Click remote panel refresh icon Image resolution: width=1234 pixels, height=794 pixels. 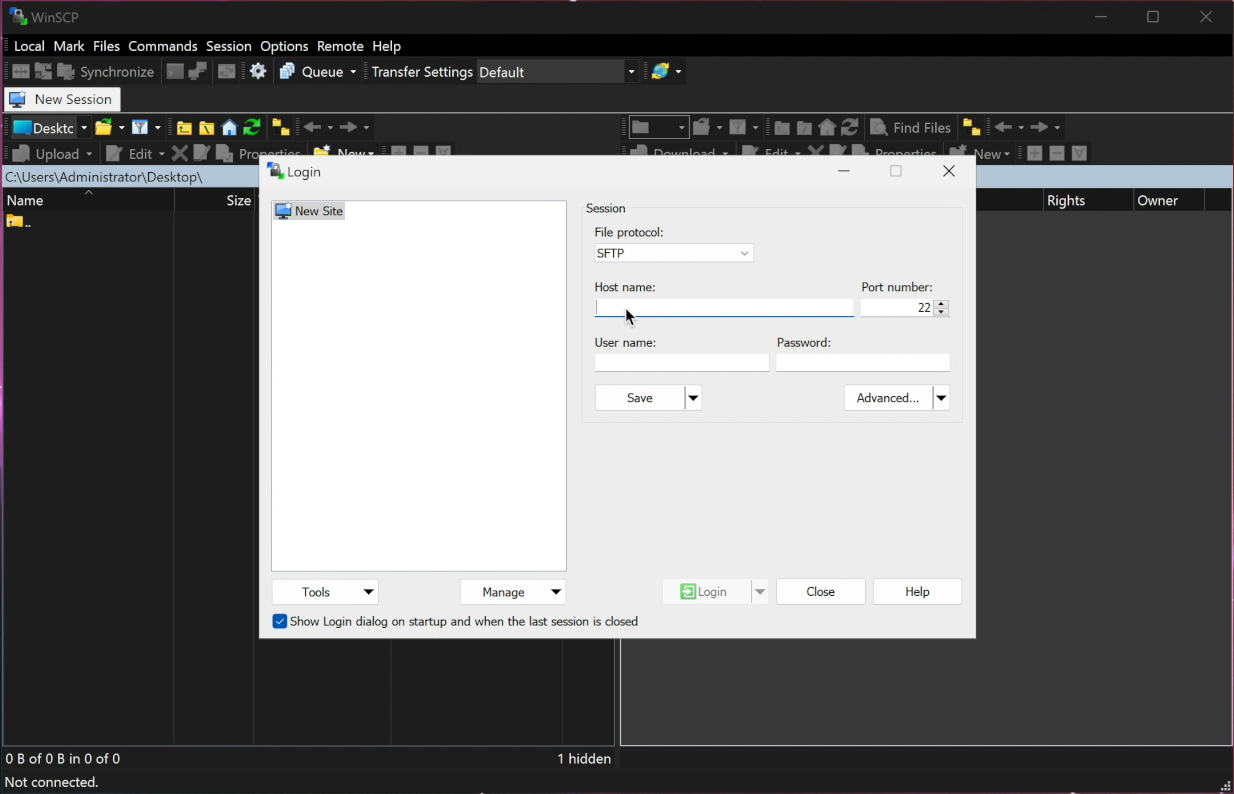click(x=850, y=127)
